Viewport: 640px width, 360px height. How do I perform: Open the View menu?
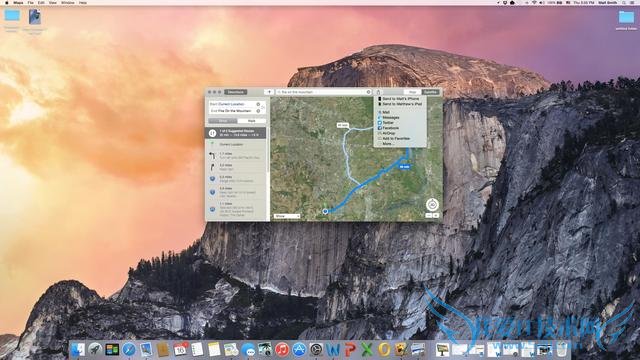click(53, 2)
